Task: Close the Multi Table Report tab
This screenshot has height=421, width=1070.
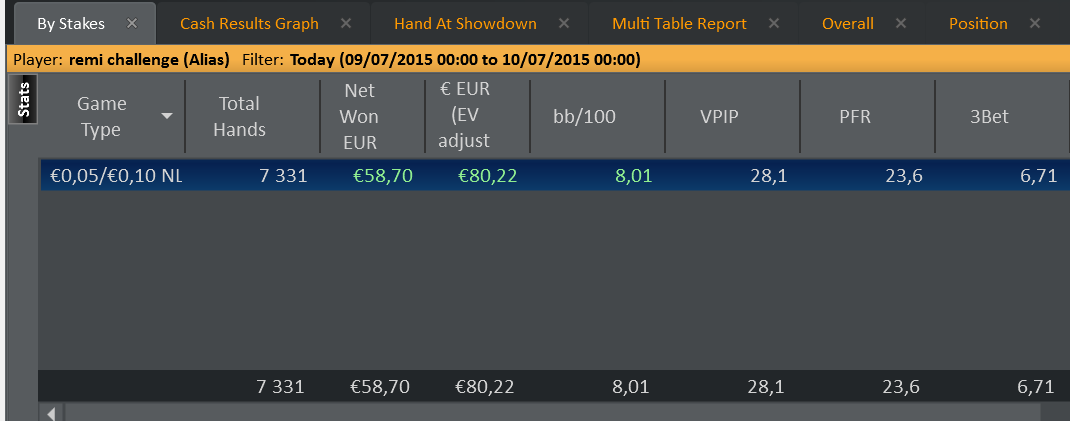Action: tap(774, 23)
